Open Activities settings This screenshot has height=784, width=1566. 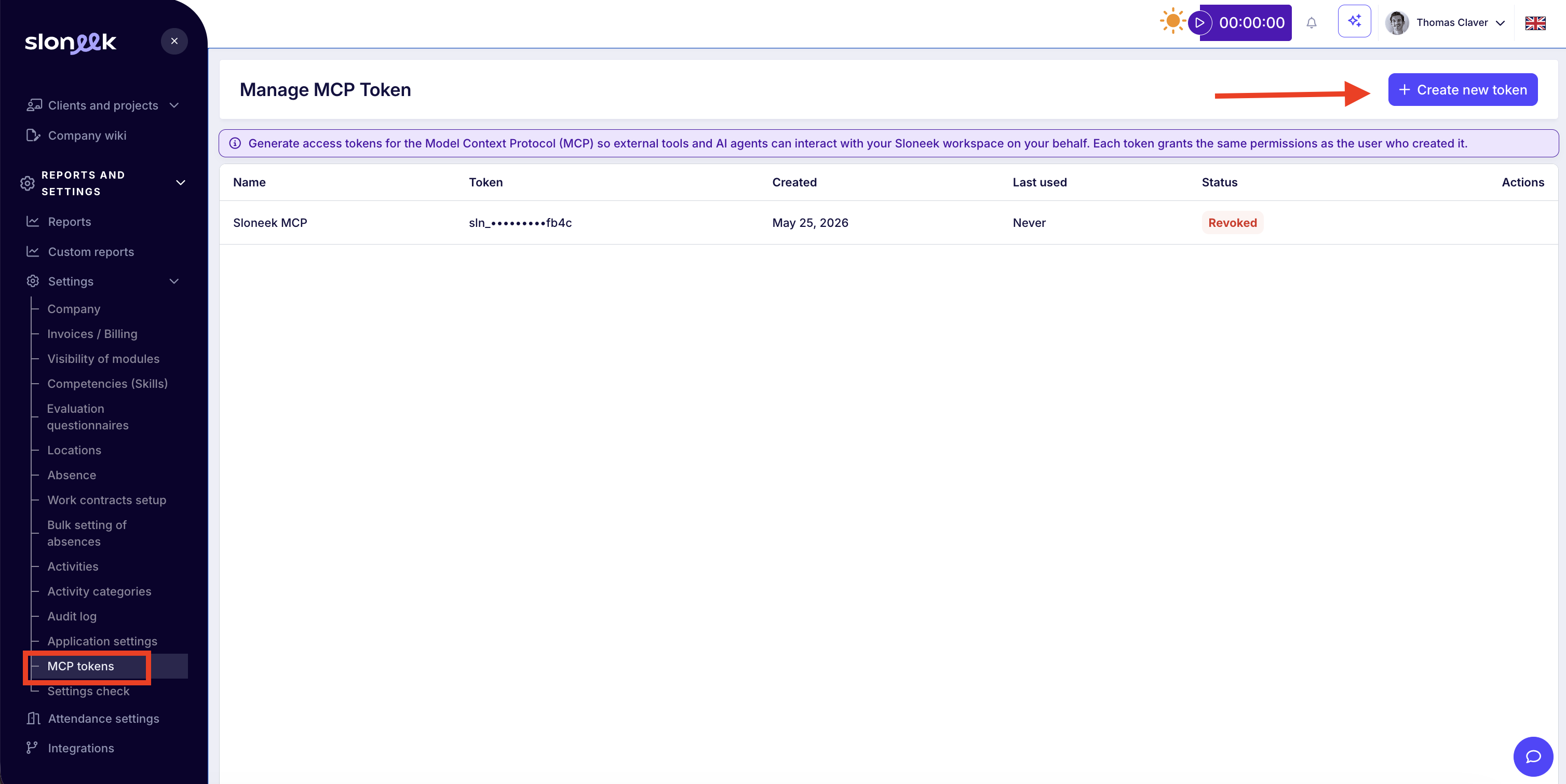click(72, 566)
